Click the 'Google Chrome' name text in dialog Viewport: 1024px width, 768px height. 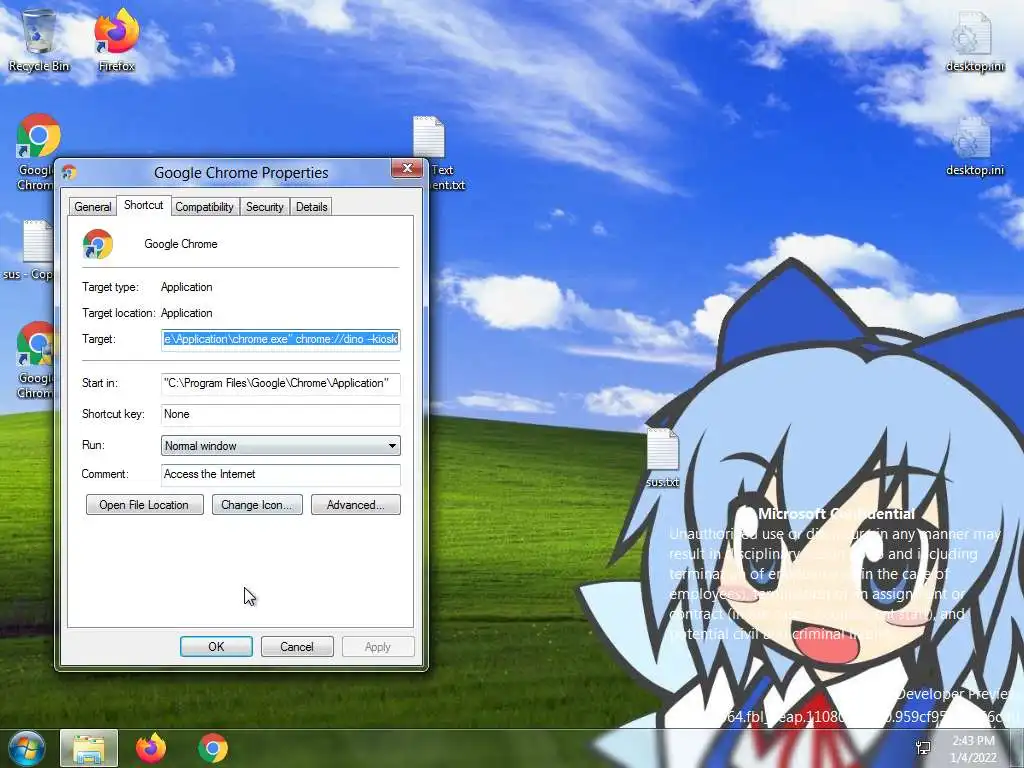click(181, 244)
